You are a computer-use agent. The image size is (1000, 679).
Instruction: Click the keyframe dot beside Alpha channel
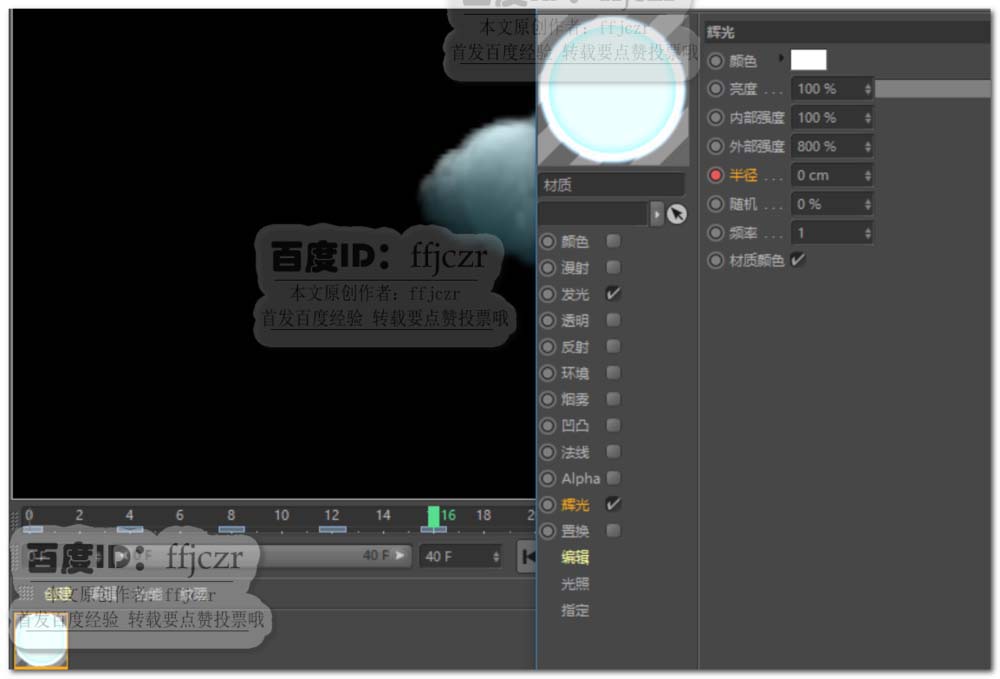[548, 479]
